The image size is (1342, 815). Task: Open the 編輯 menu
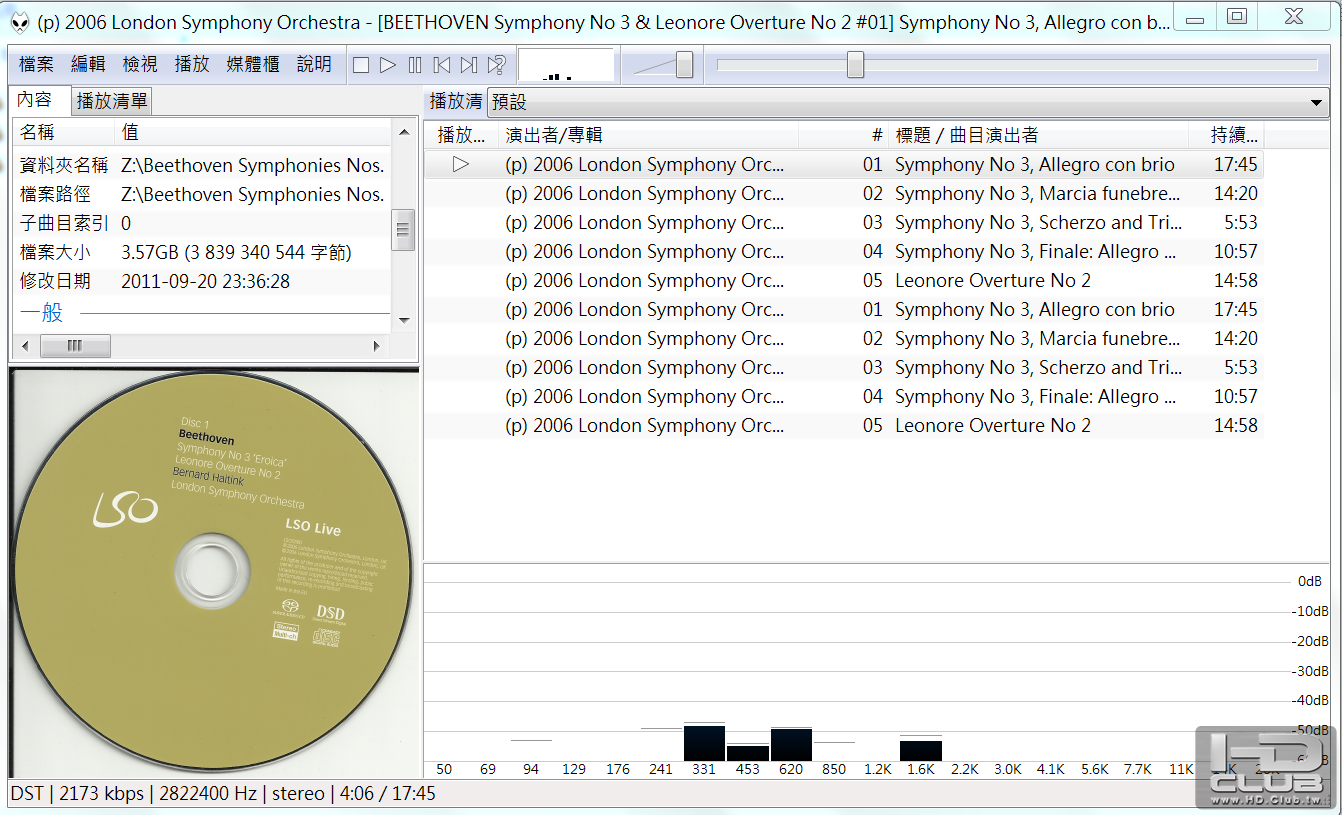point(88,64)
